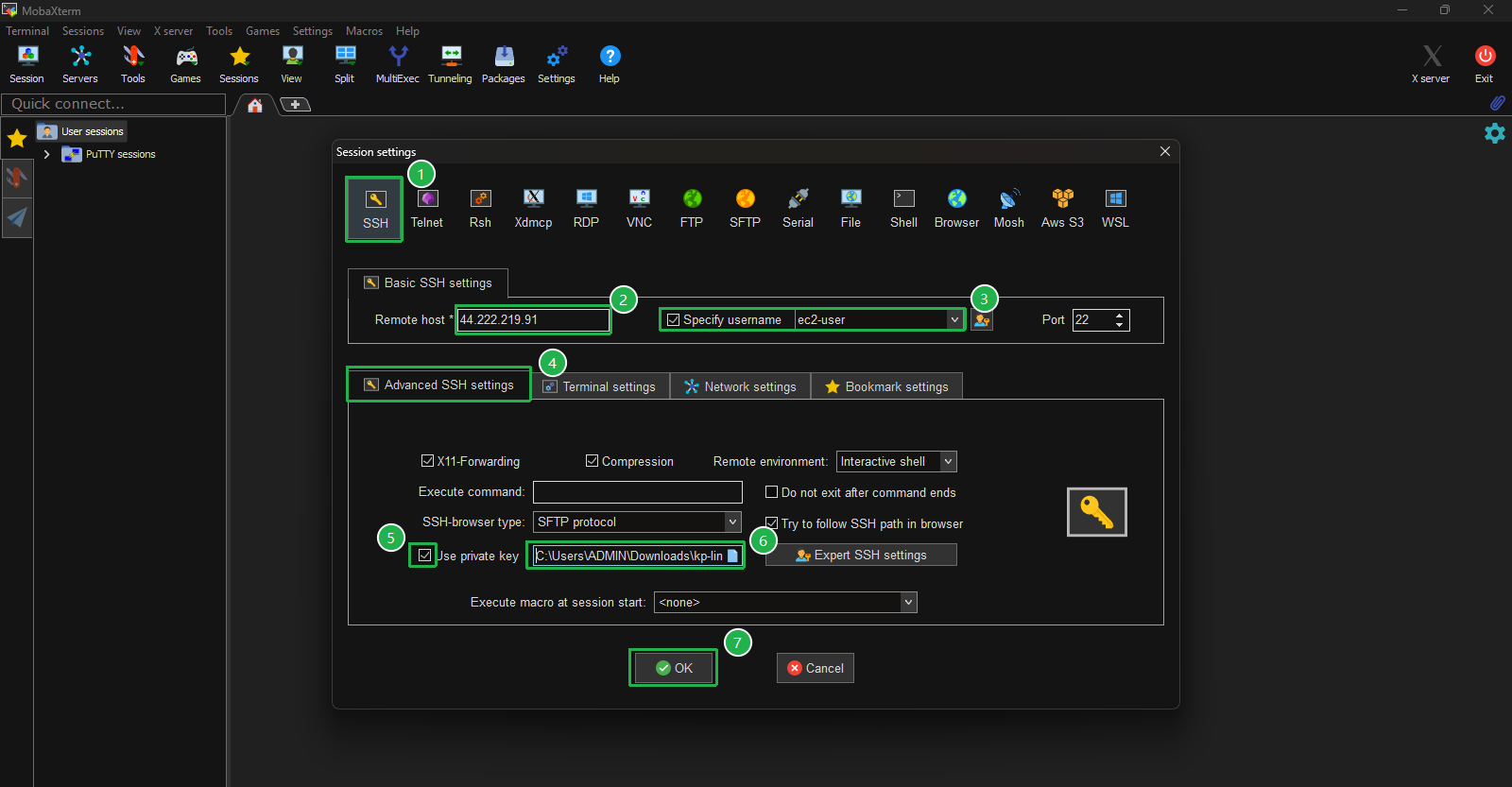This screenshot has height=787, width=1512.
Task: Open the Macros menu
Action: (364, 31)
